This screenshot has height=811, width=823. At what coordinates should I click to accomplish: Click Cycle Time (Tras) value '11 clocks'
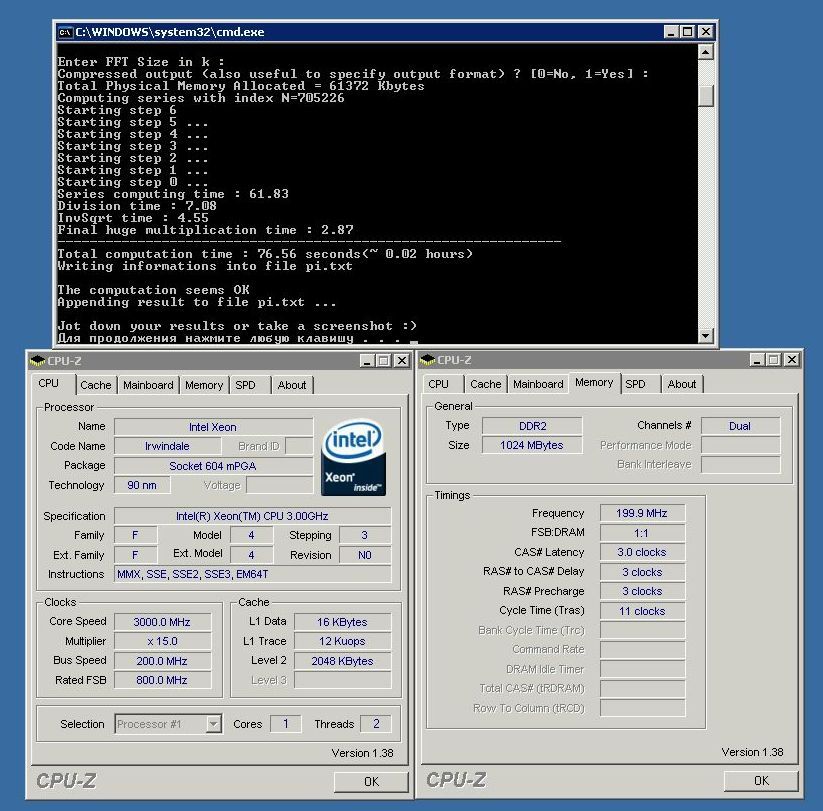pos(642,611)
